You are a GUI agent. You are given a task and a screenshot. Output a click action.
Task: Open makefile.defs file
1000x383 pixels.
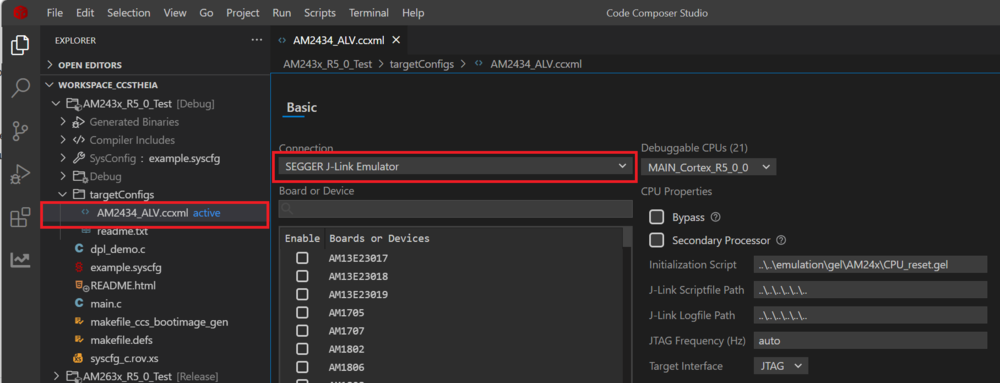(121, 340)
